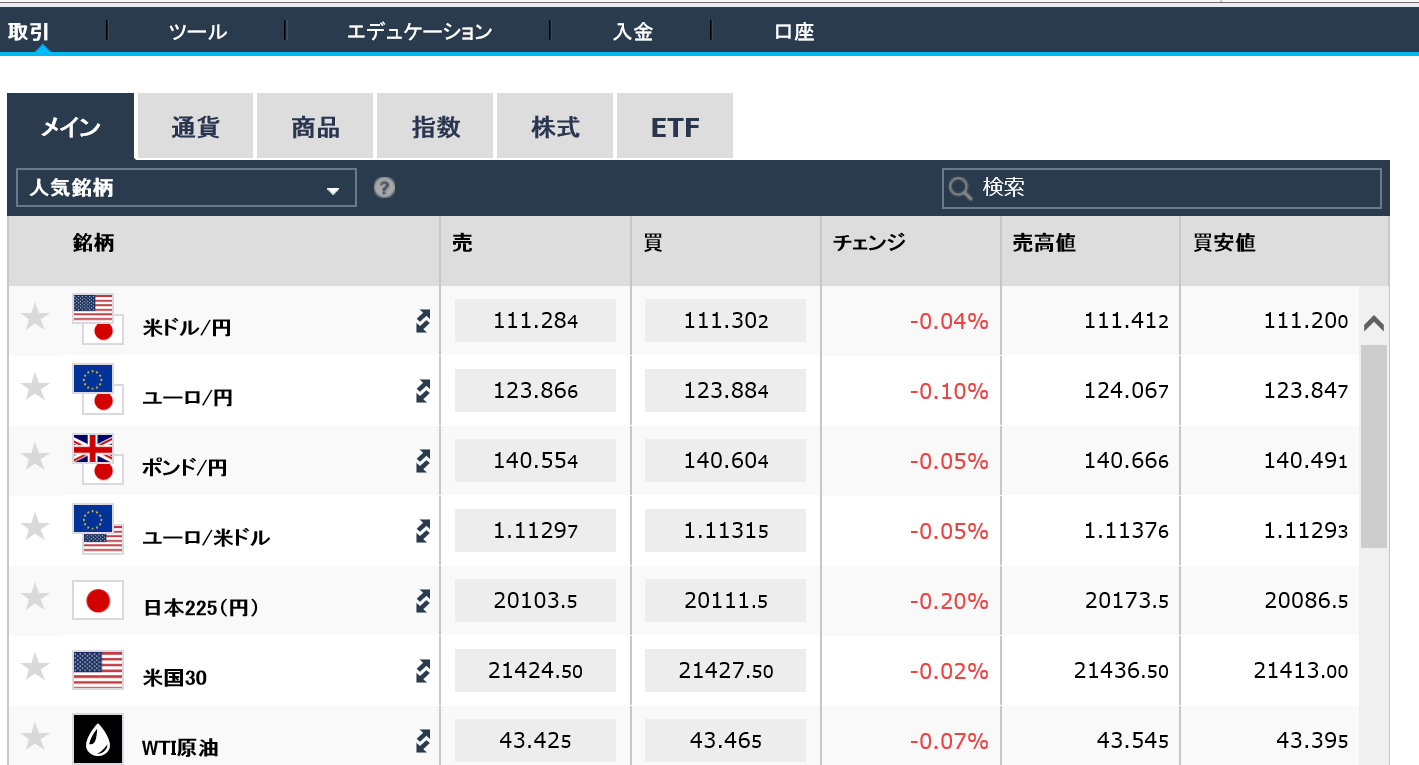Expand ポンド/円 details via its arrows icon

(x=423, y=461)
